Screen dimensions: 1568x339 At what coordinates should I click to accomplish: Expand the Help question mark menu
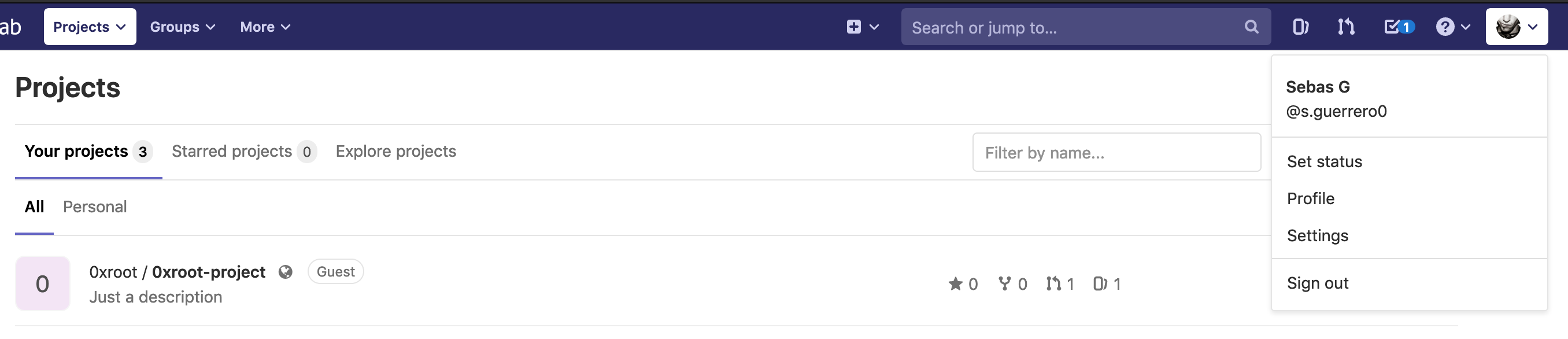point(1453,27)
